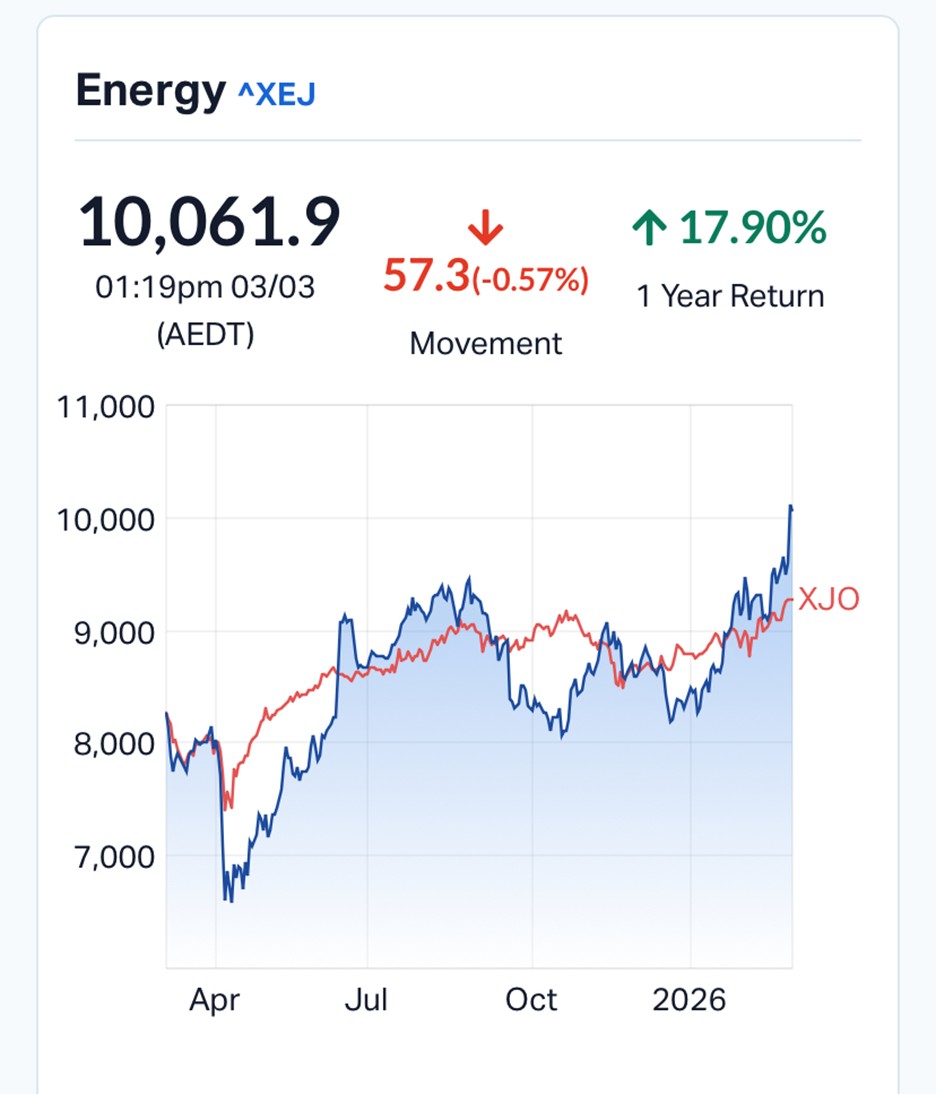Click the red XJO comparison series label
The height and width of the screenshot is (1094, 936).
coord(828,600)
